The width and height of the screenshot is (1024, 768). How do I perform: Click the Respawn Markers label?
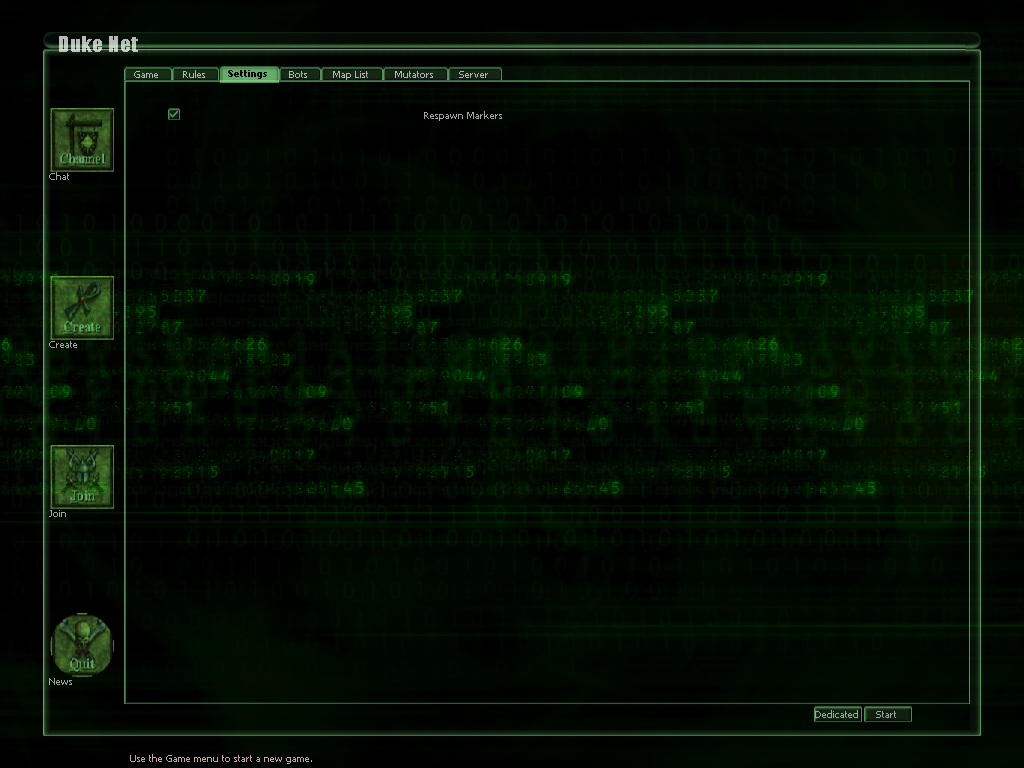tap(462, 116)
